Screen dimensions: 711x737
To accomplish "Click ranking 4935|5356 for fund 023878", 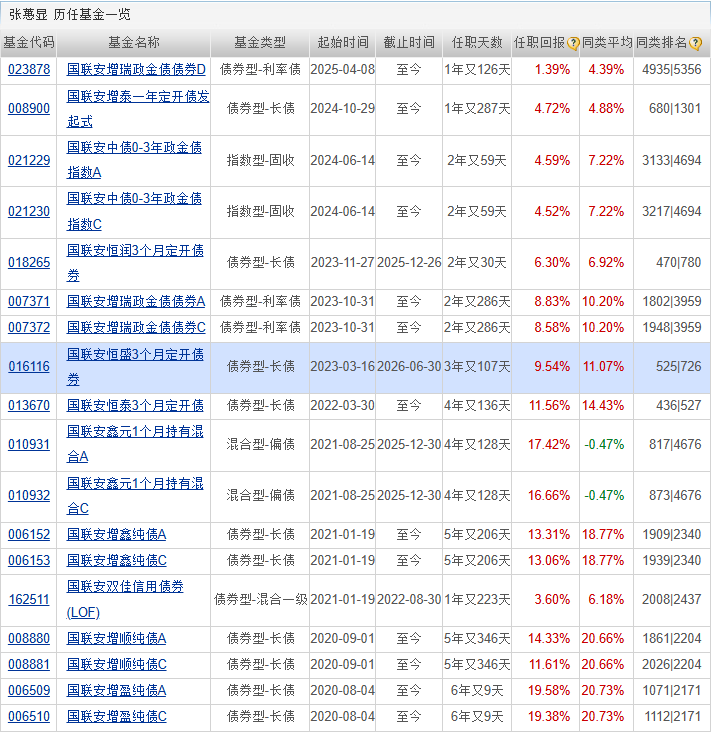I will tap(672, 70).
